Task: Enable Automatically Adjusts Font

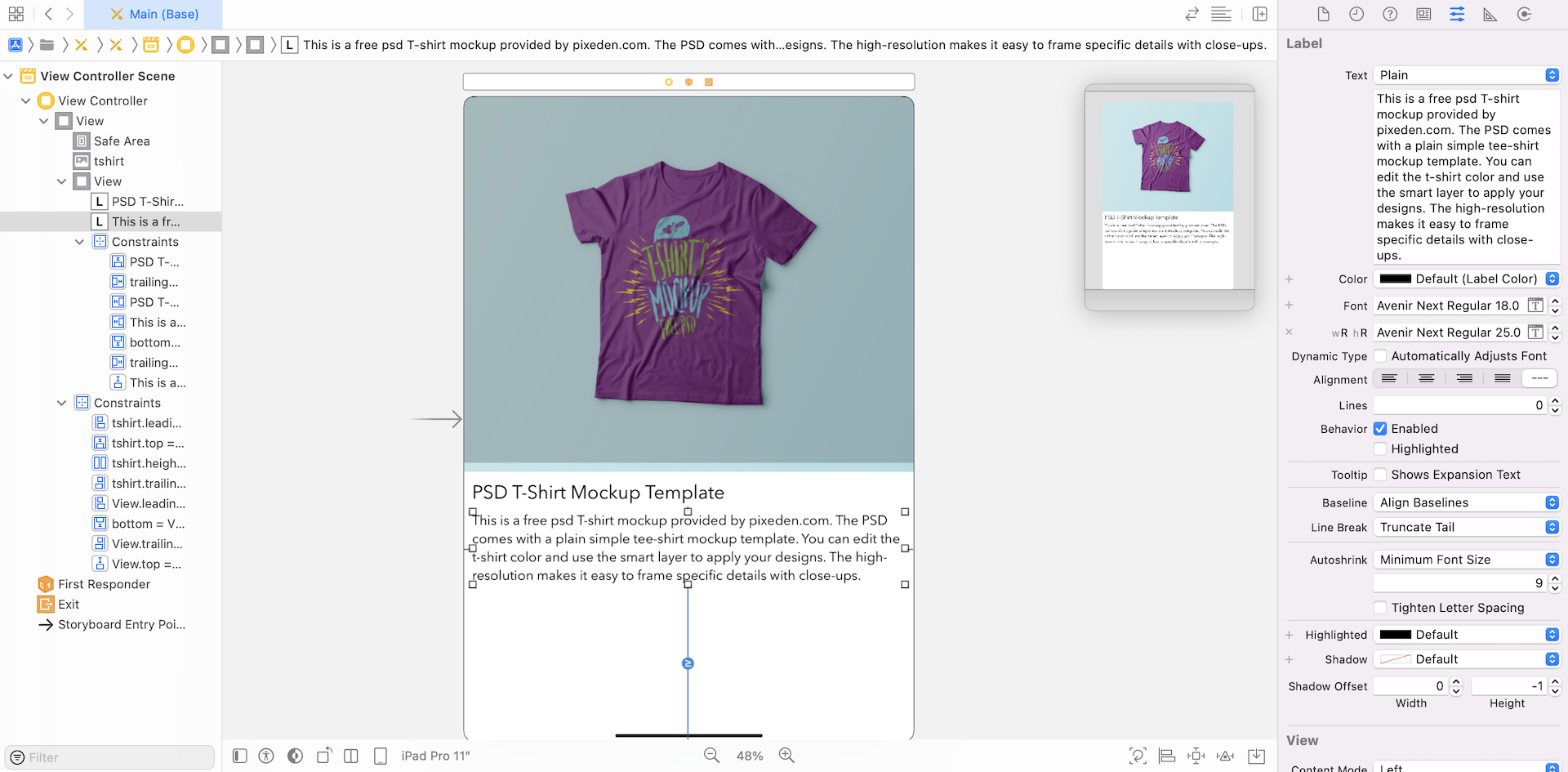Action: [x=1380, y=356]
